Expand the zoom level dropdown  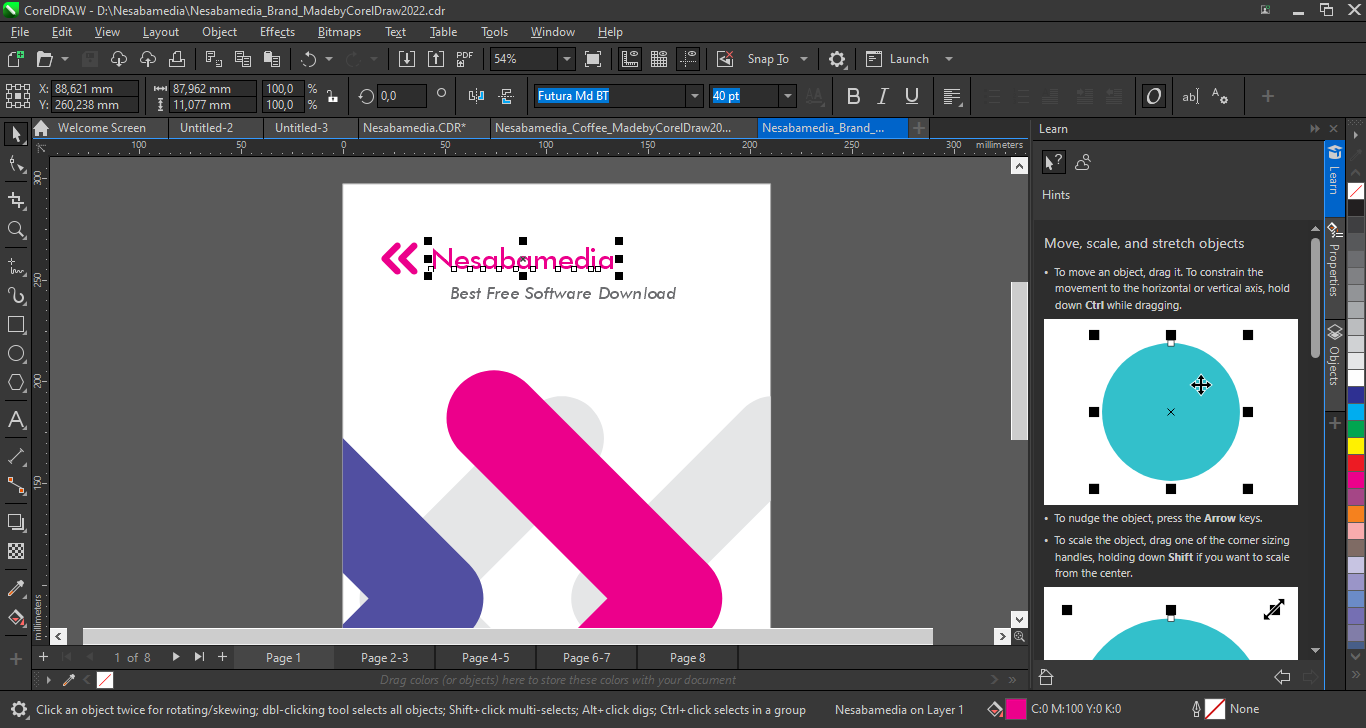[566, 59]
